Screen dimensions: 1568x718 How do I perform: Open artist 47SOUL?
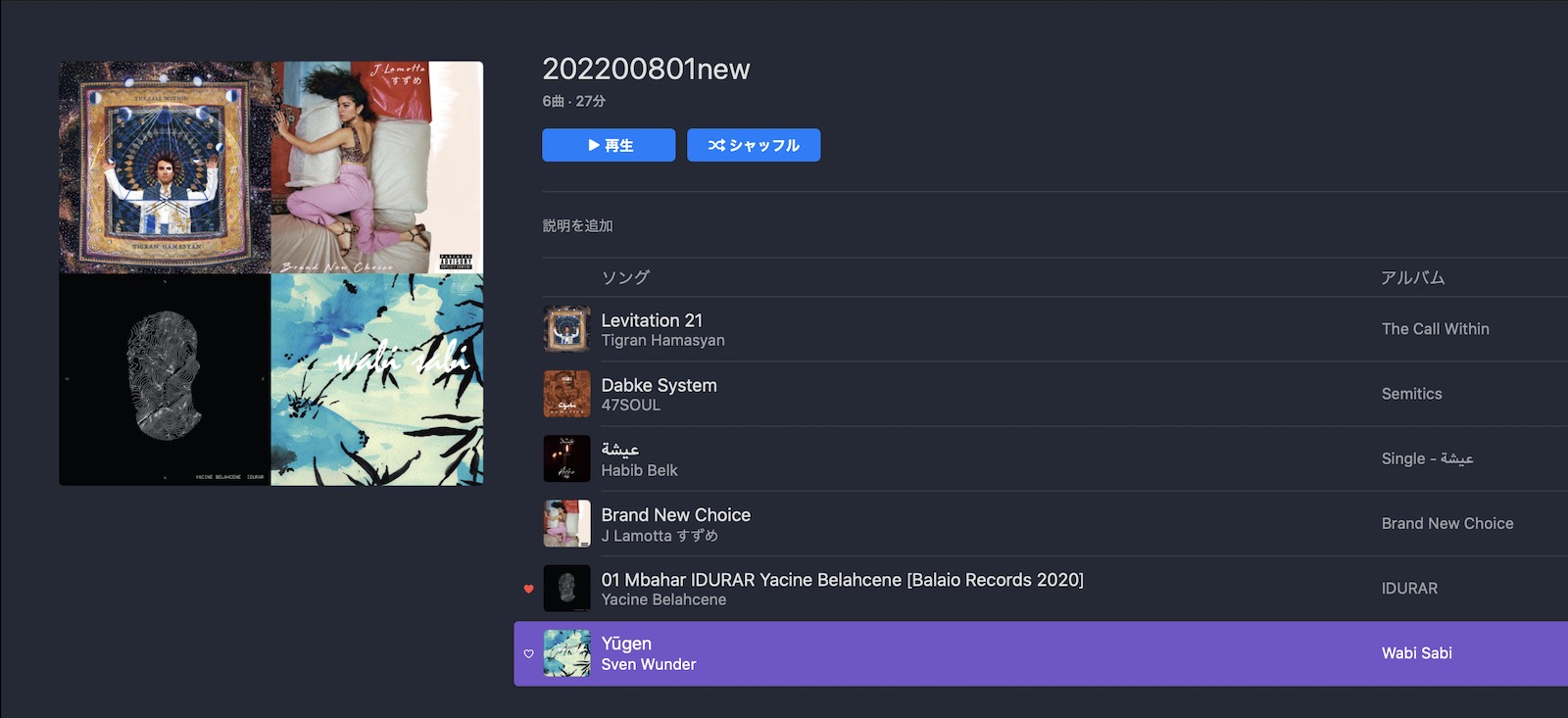[x=630, y=405]
